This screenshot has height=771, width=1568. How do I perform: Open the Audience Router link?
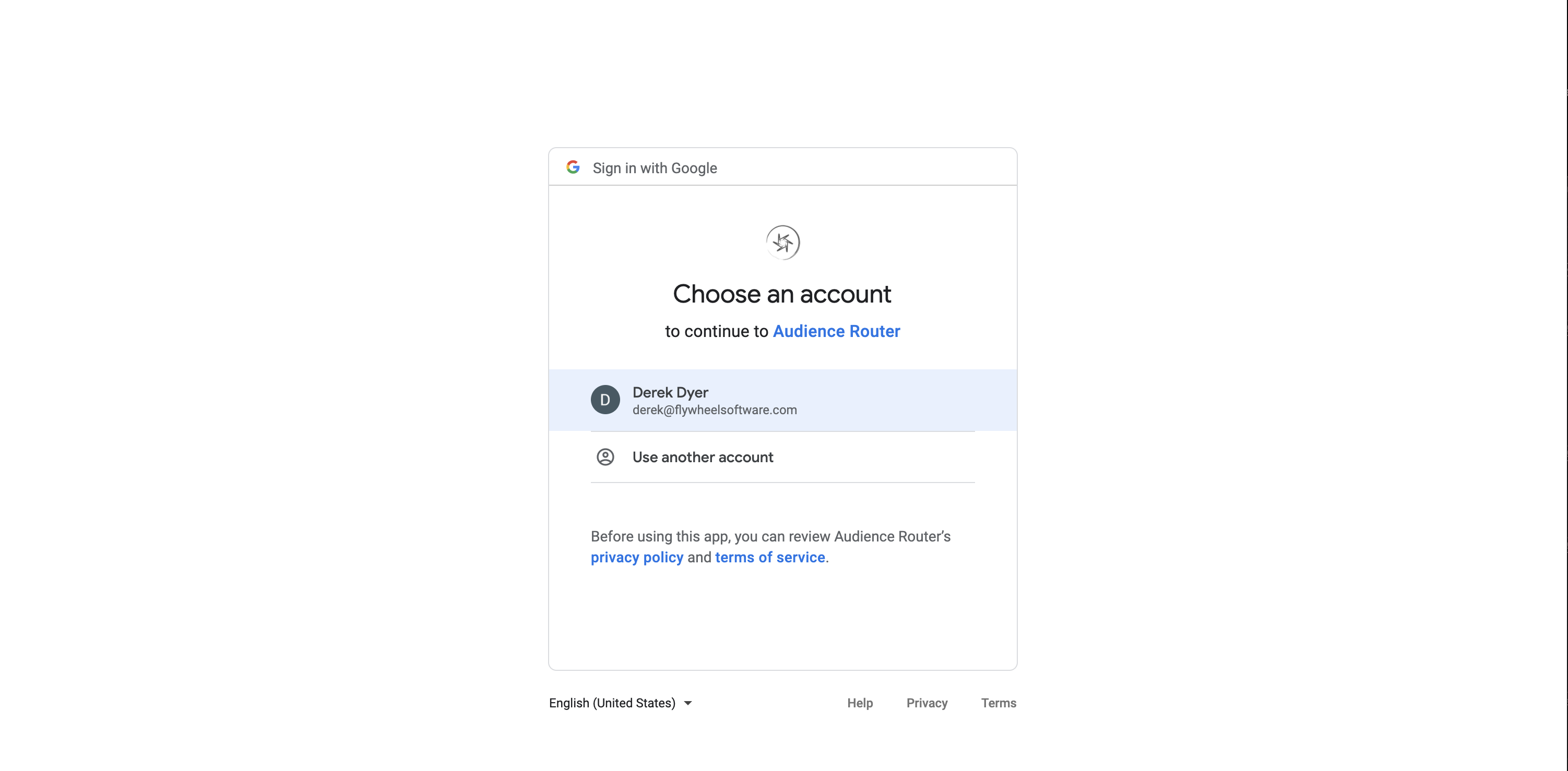tap(836, 331)
